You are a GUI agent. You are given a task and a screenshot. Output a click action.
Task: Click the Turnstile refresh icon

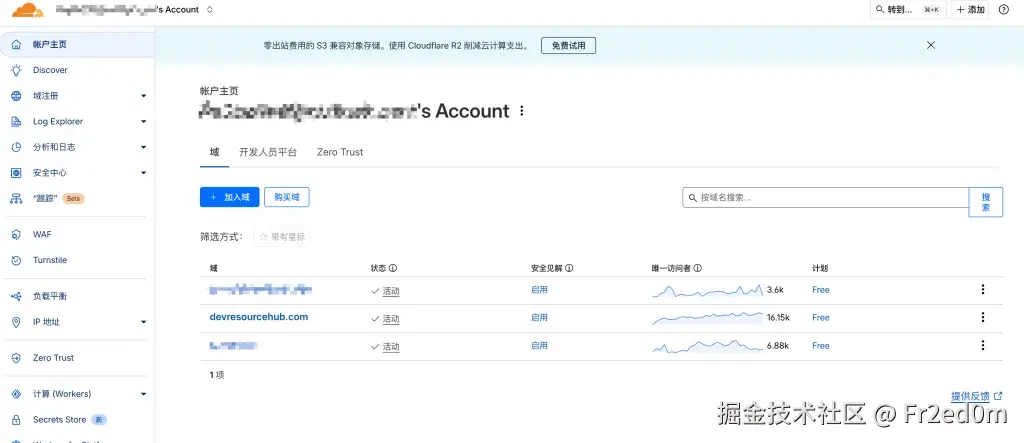pos(16,260)
